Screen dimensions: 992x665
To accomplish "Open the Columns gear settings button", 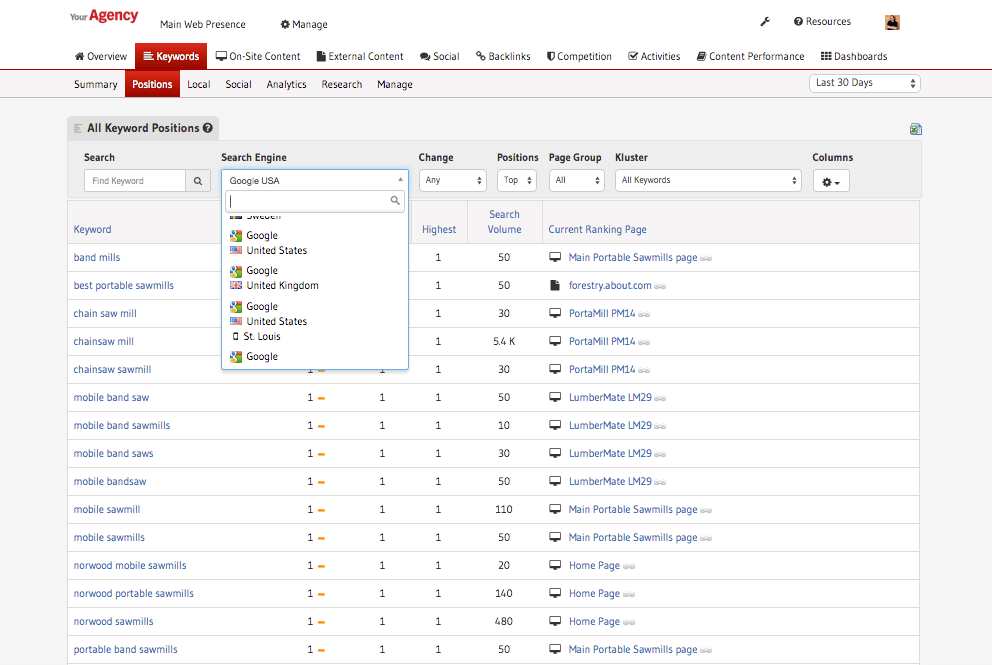I will coord(830,181).
